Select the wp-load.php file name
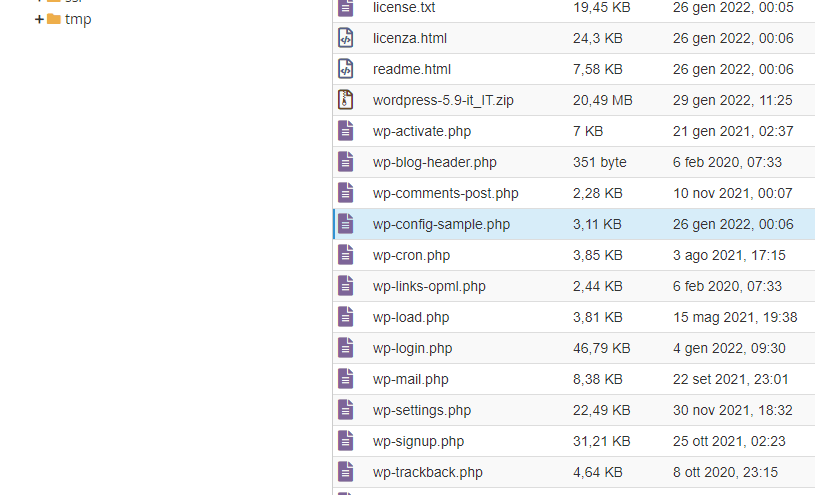The height and width of the screenshot is (495, 815). click(411, 318)
